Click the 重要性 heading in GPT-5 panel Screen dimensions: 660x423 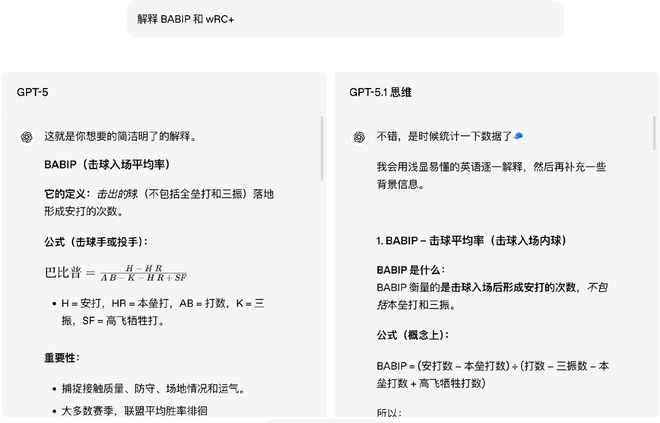(x=62, y=358)
